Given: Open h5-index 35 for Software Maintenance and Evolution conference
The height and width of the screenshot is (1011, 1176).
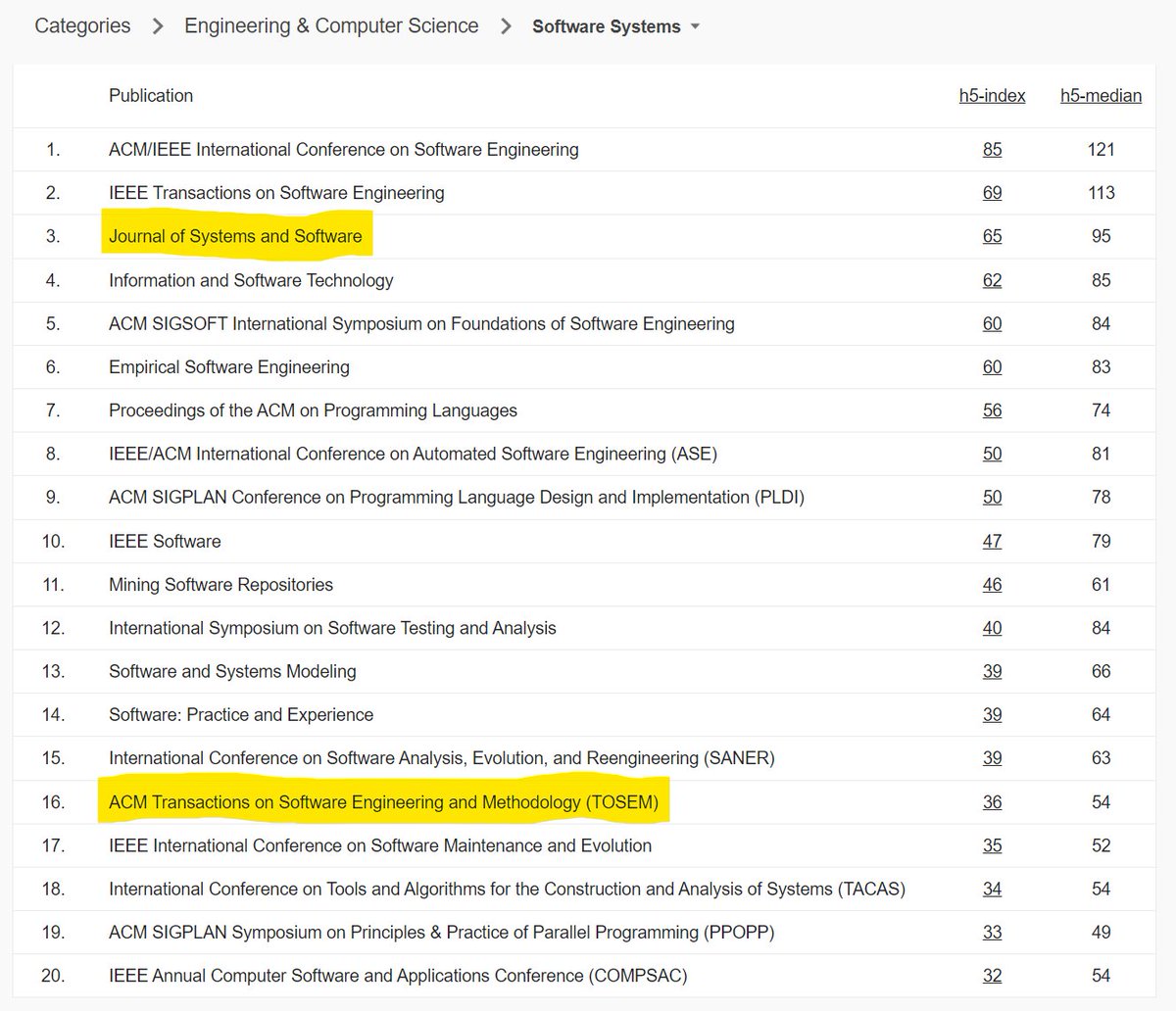Looking at the screenshot, I should 992,845.
